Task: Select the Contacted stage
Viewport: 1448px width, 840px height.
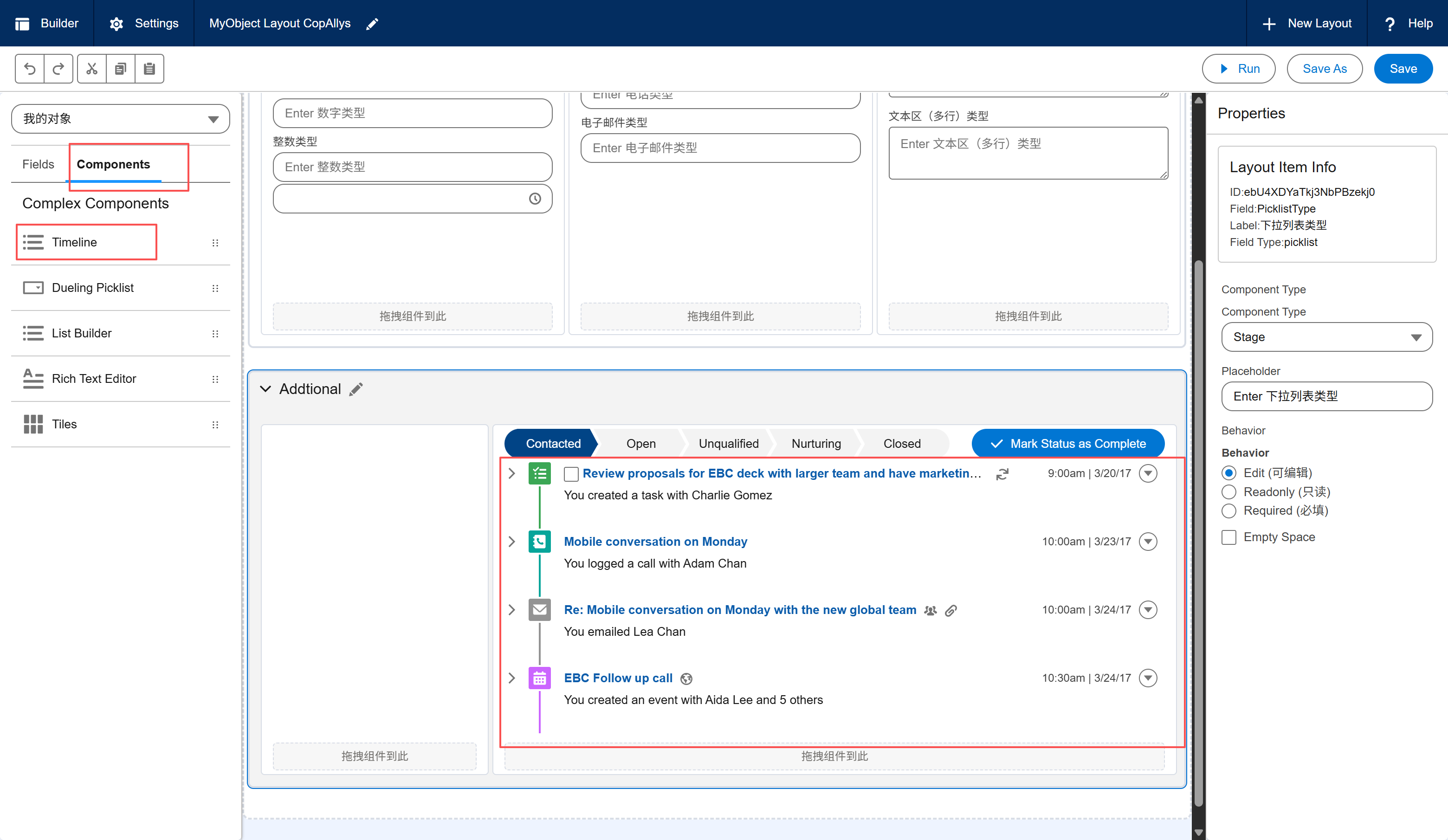Action: [552, 444]
